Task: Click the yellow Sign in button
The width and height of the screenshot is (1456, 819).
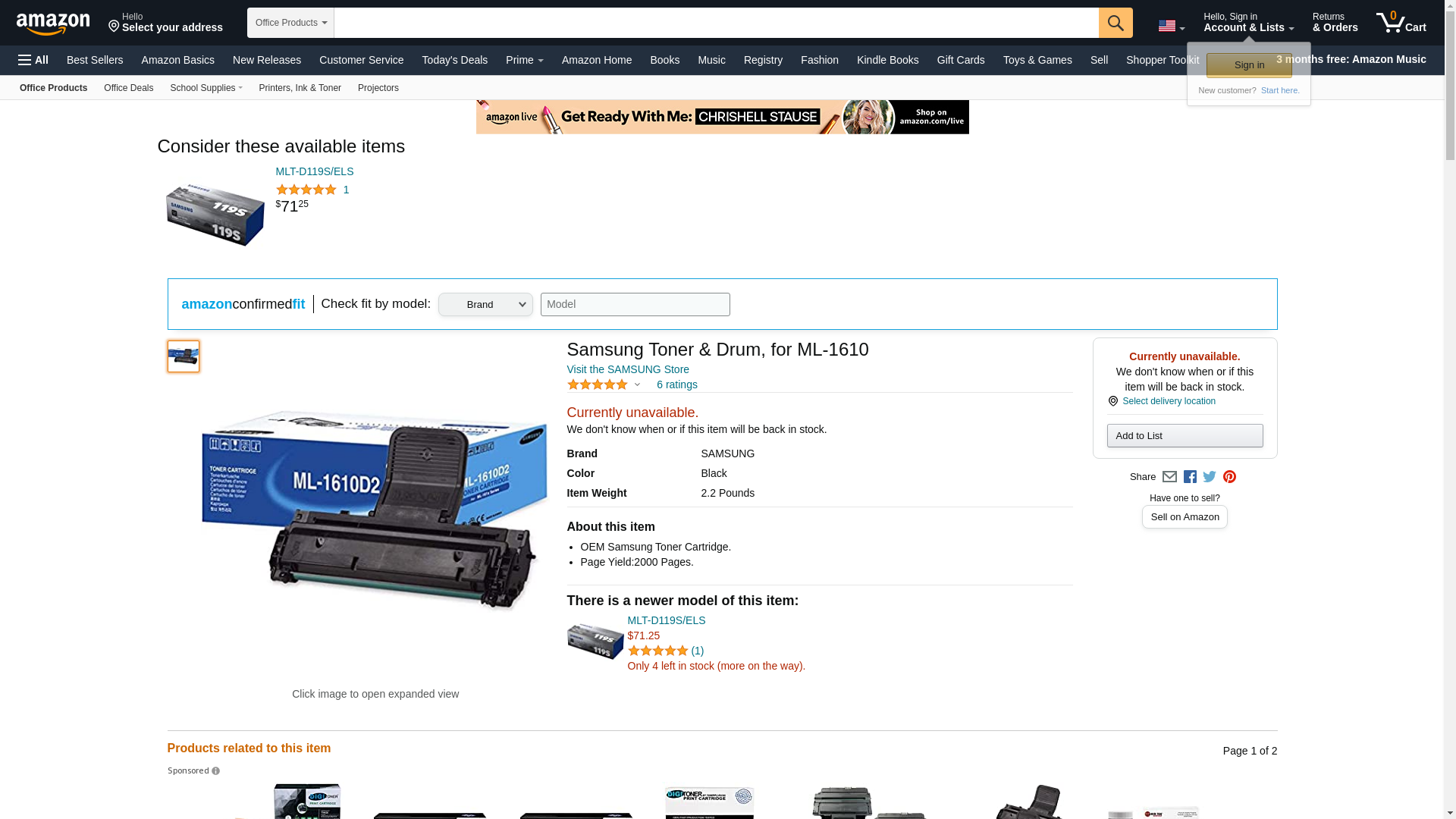Action: pos(1249,65)
